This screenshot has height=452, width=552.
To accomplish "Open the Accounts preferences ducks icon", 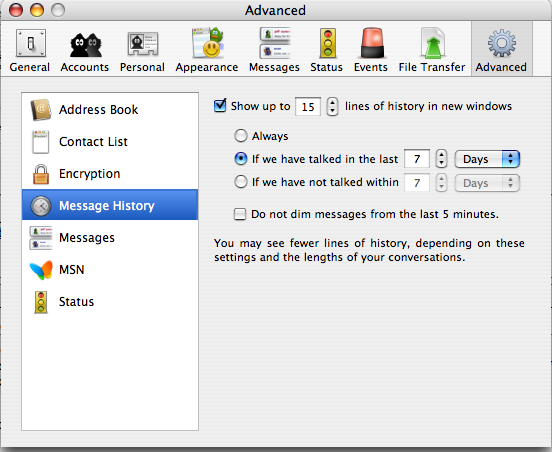I will pos(85,45).
